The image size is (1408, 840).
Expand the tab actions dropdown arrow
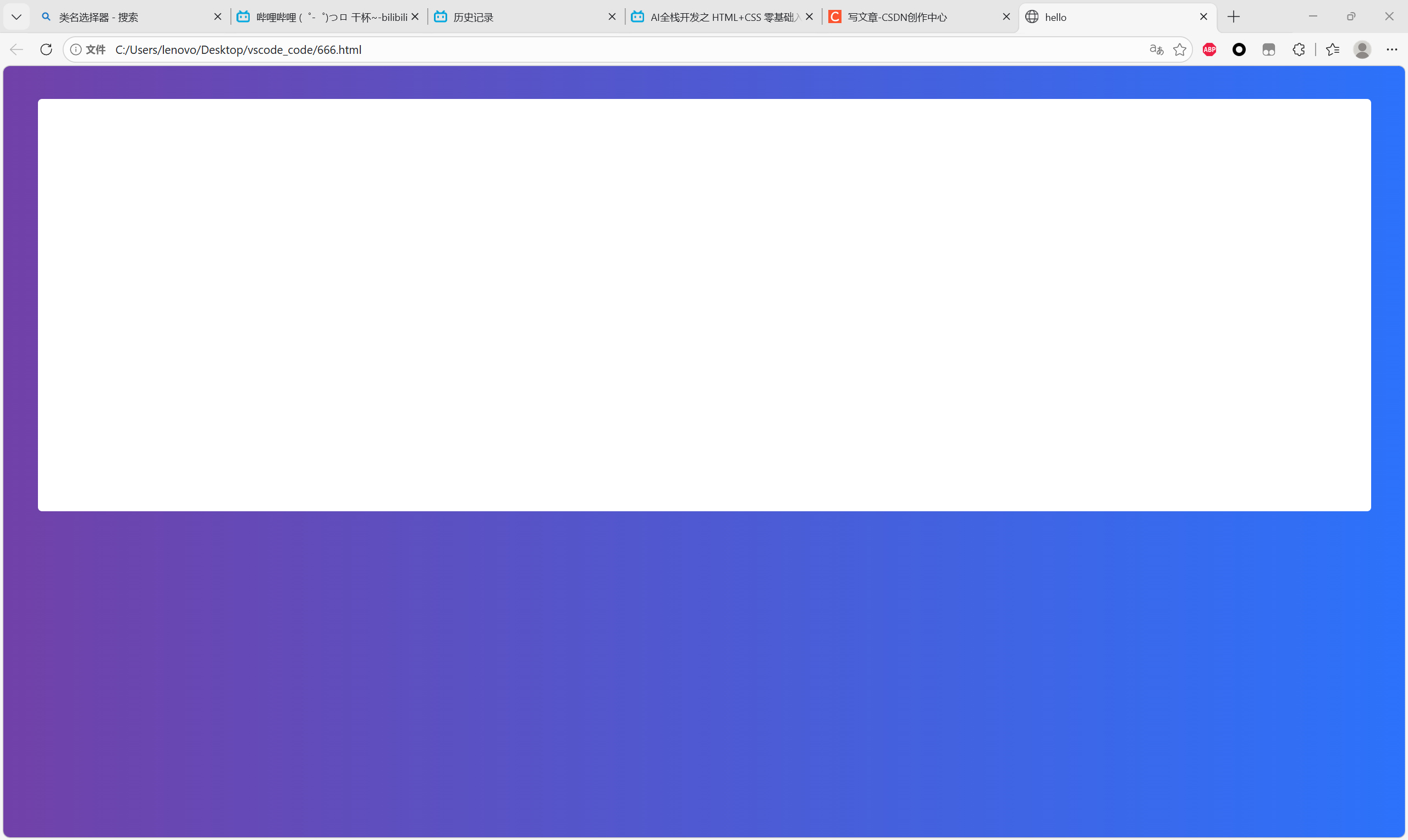[16, 17]
